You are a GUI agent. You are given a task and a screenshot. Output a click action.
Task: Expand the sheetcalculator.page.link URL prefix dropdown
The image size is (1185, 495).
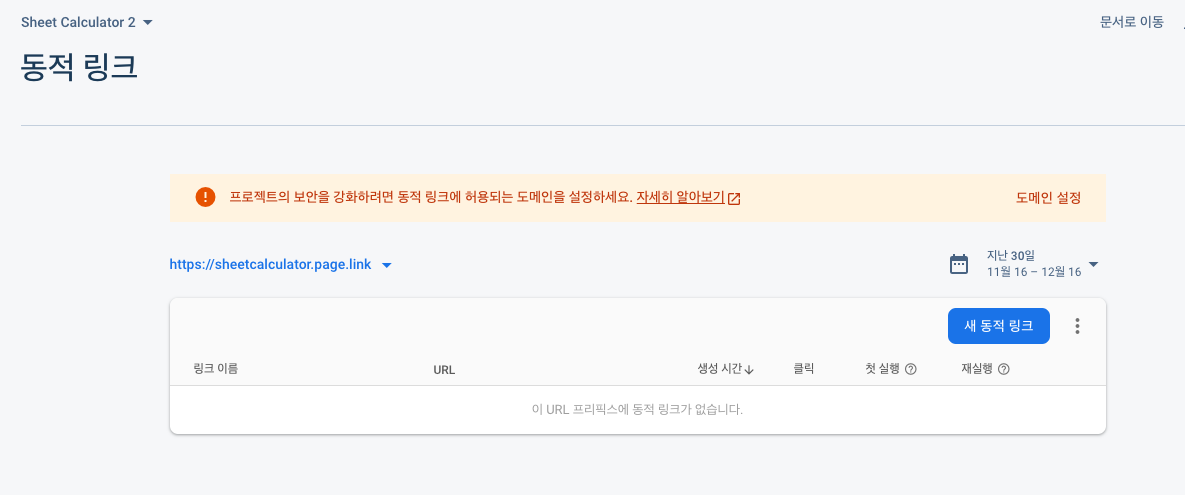[x=280, y=265]
